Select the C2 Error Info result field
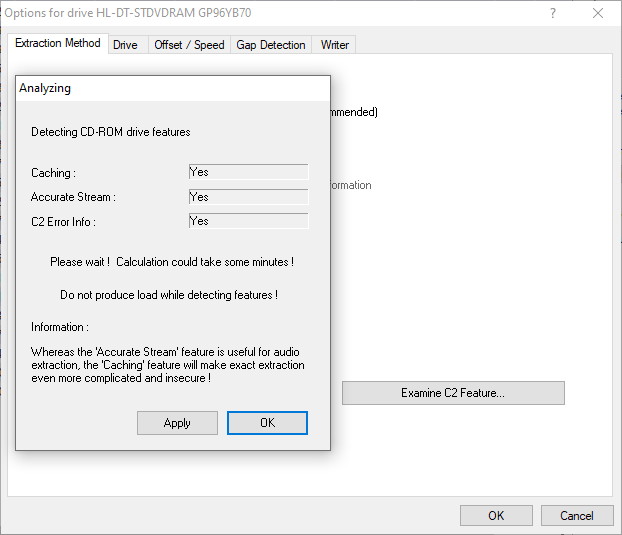This screenshot has height=535, width=622. [248, 221]
